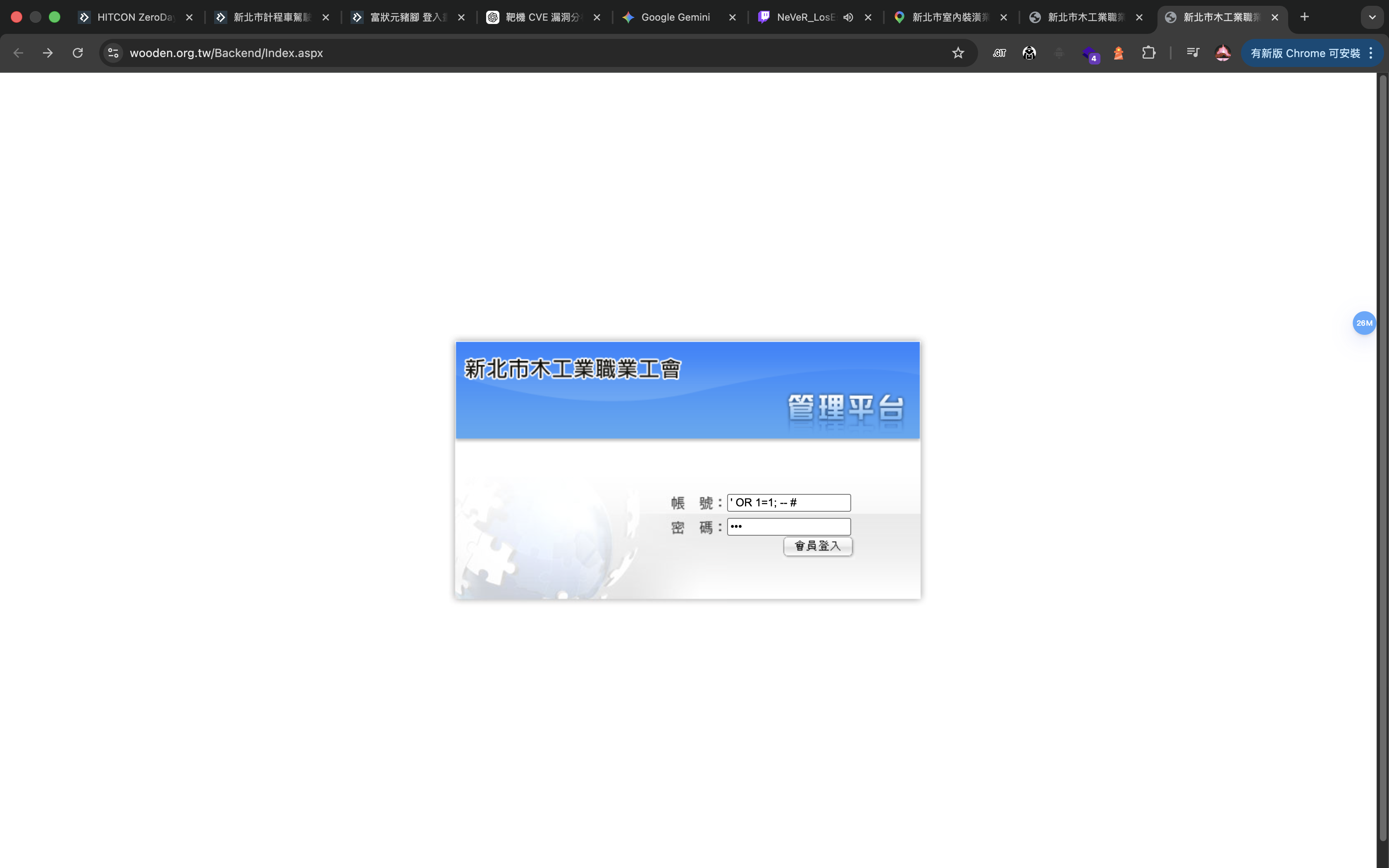Close the 新北市室內裝潢 tab
Image resolution: width=1389 pixels, height=868 pixels.
(1003, 17)
